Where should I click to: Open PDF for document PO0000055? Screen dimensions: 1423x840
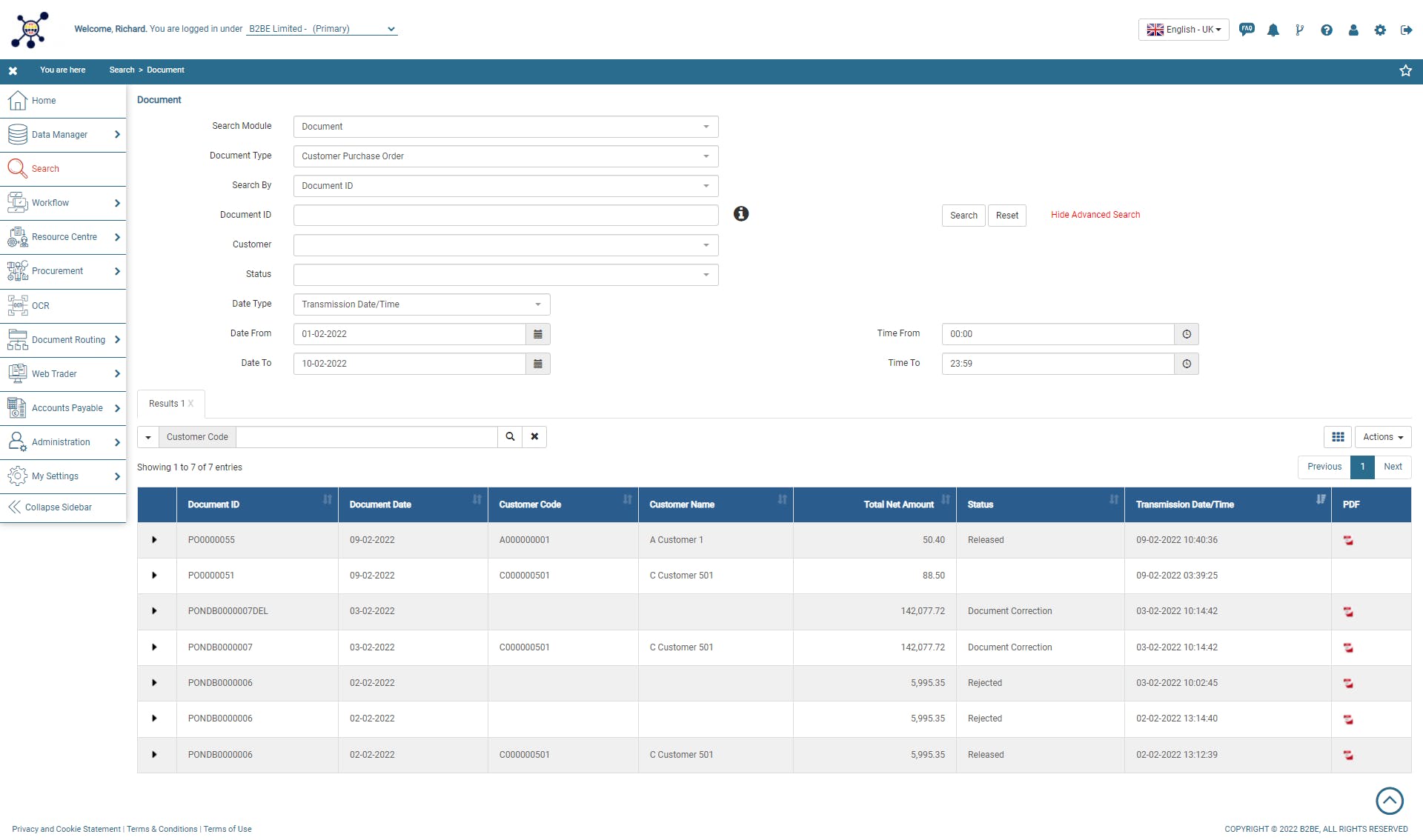tap(1348, 541)
